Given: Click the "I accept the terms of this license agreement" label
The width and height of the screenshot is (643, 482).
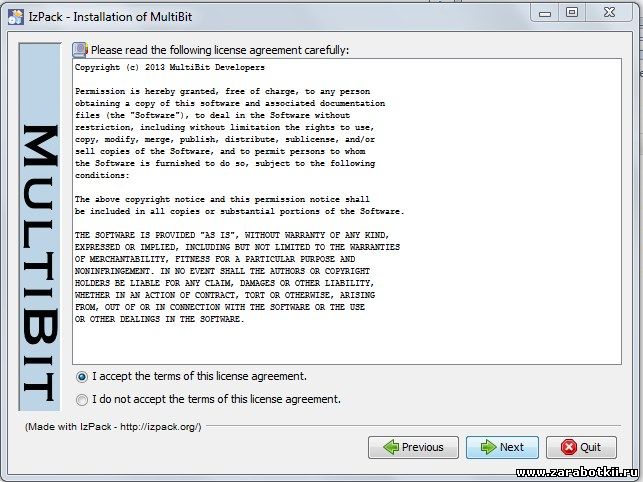Looking at the screenshot, I should tap(199, 376).
